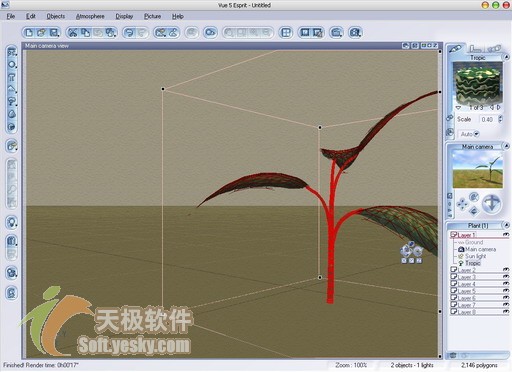This screenshot has width=512, height=372.
Task: Open the render options icon
Action: click(x=318, y=33)
